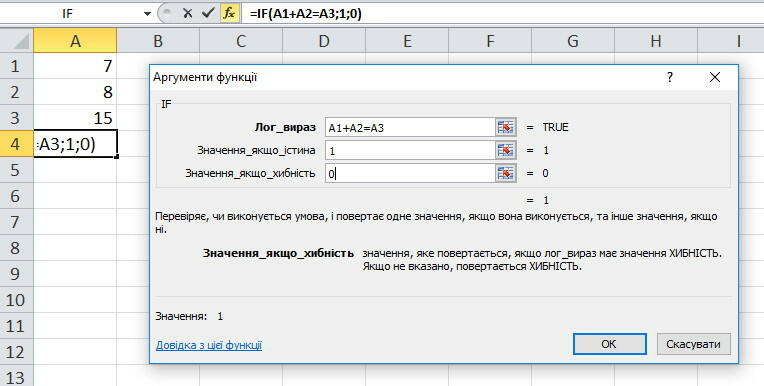This screenshot has width=764, height=386.
Task: Collapse dialog using Лог_вираз range selector icon
Action: (x=506, y=128)
